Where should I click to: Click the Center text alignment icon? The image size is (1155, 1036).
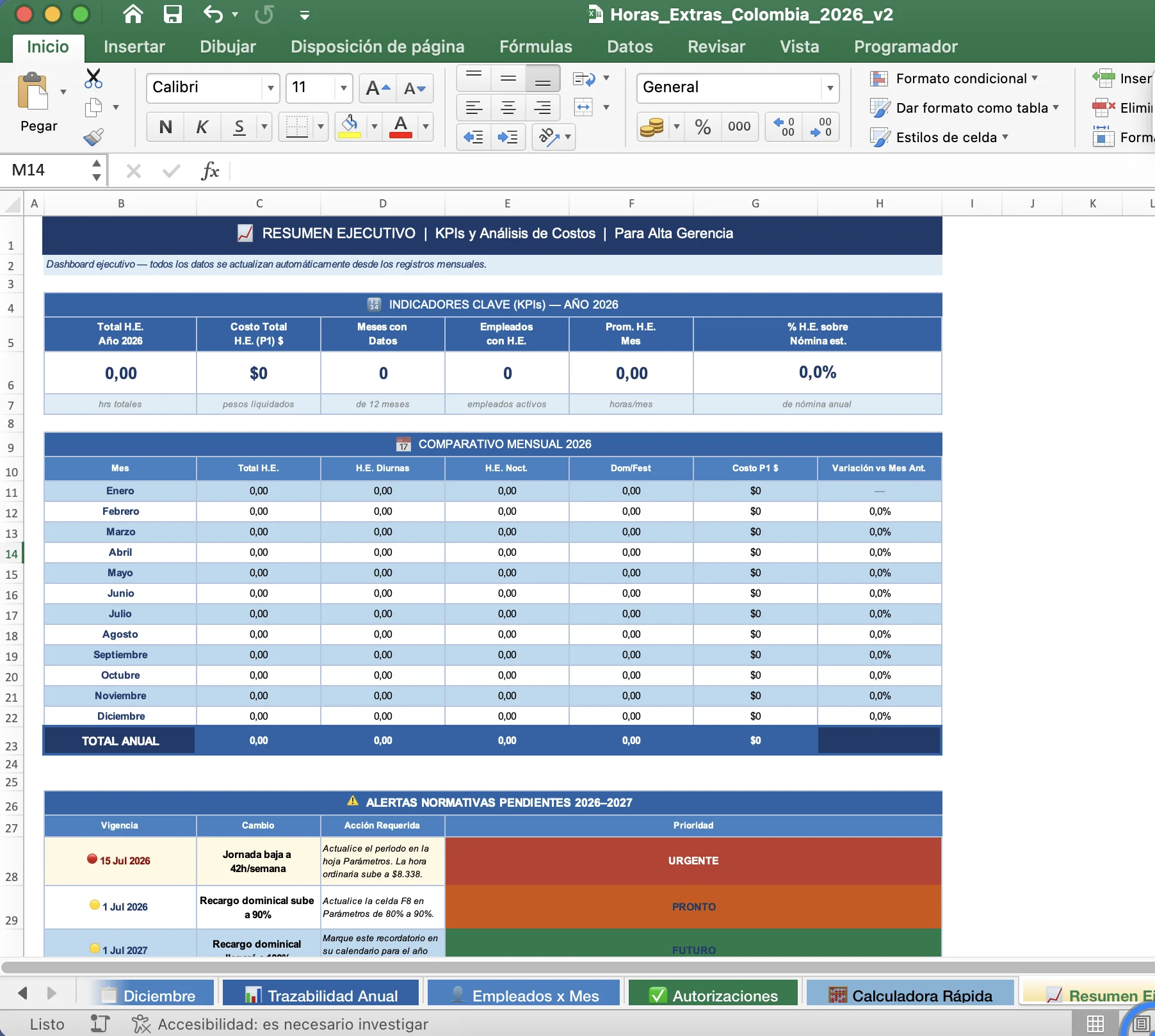[508, 108]
